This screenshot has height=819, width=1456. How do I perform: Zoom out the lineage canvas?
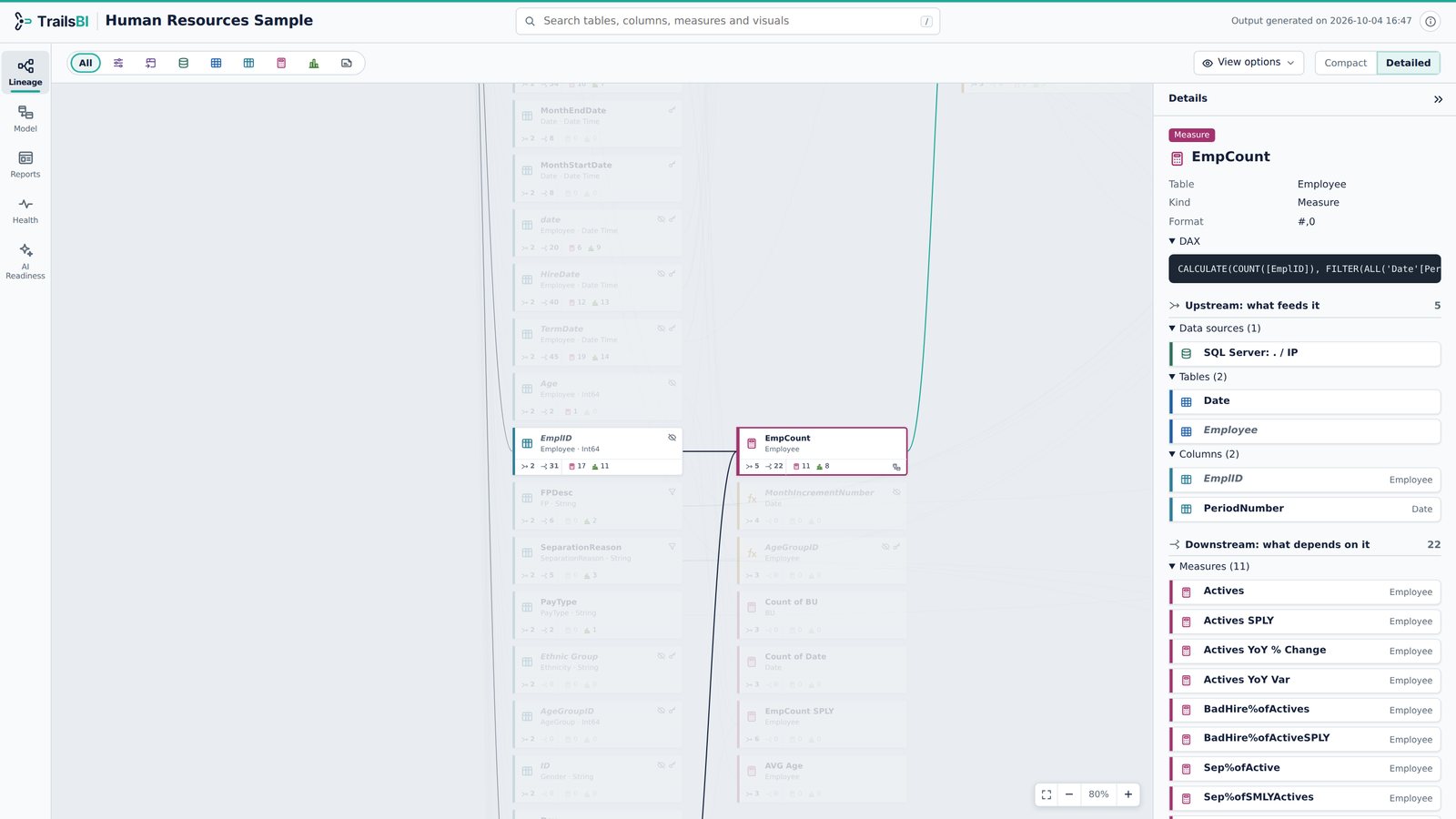click(1069, 794)
